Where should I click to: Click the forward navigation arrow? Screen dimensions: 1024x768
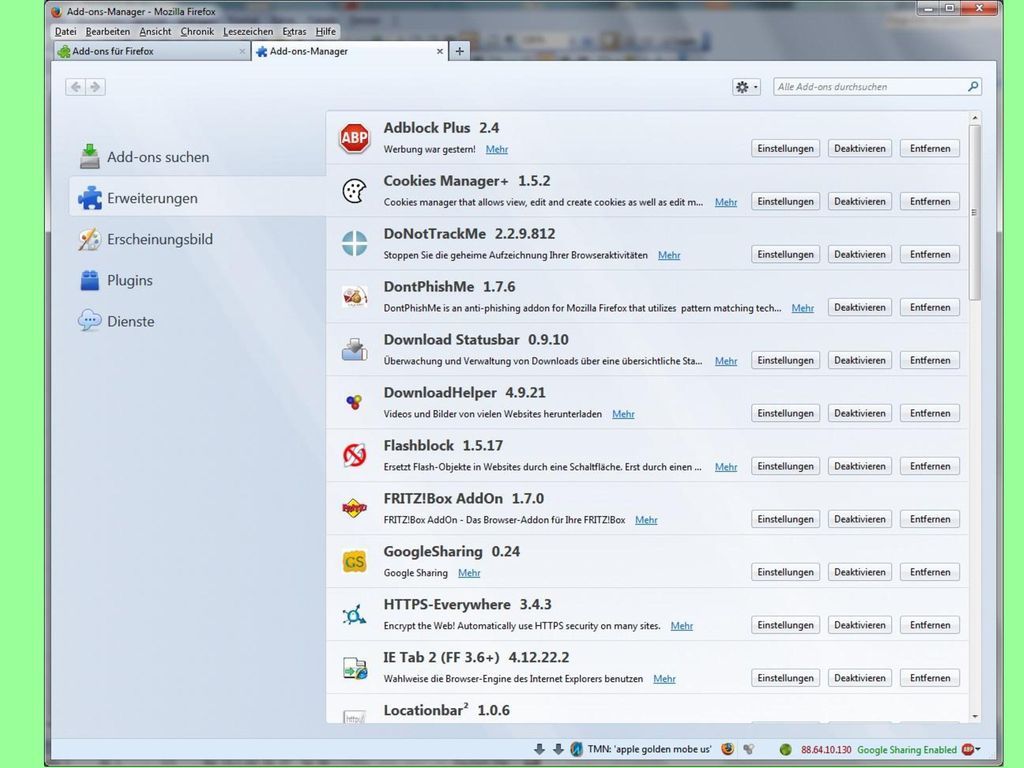pyautogui.click(x=95, y=87)
